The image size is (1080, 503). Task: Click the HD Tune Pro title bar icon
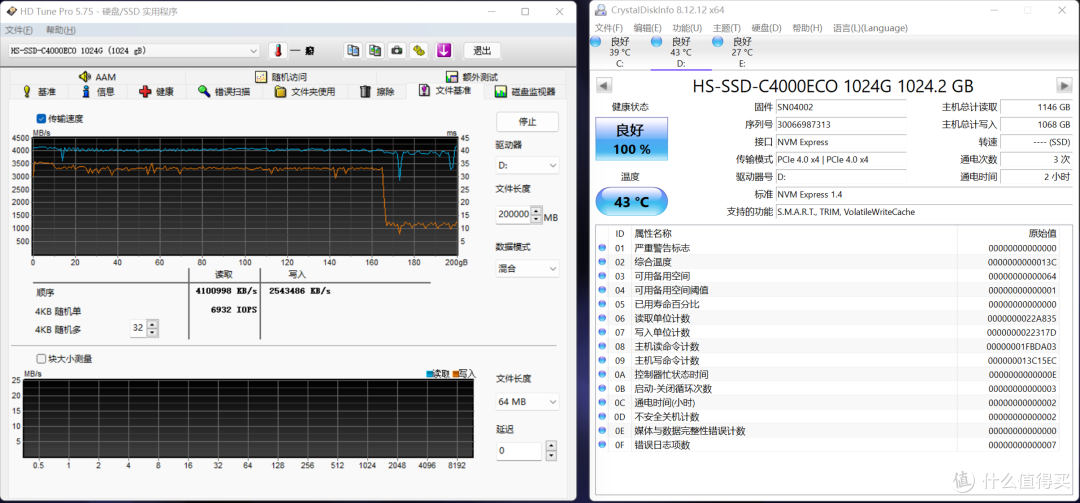tap(10, 11)
